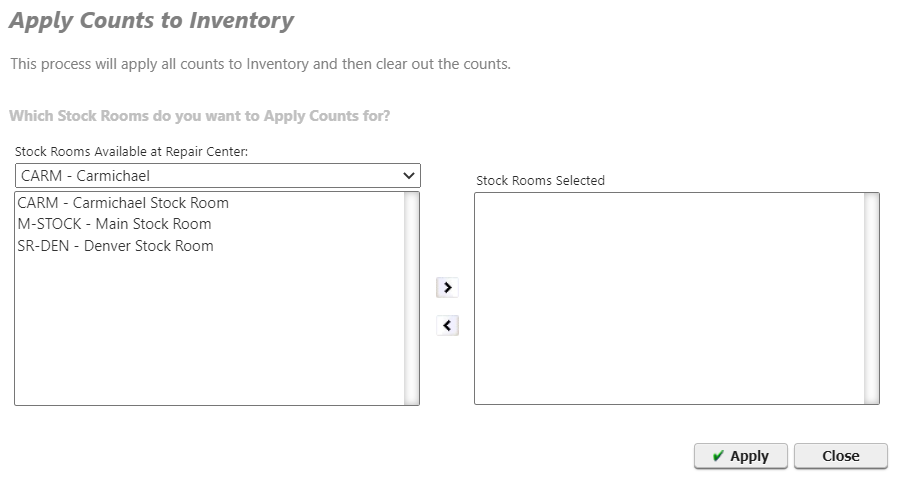Screen dimensions: 898x482
Task: Select M-STOCK - Main Stock Room
Action: (115, 224)
